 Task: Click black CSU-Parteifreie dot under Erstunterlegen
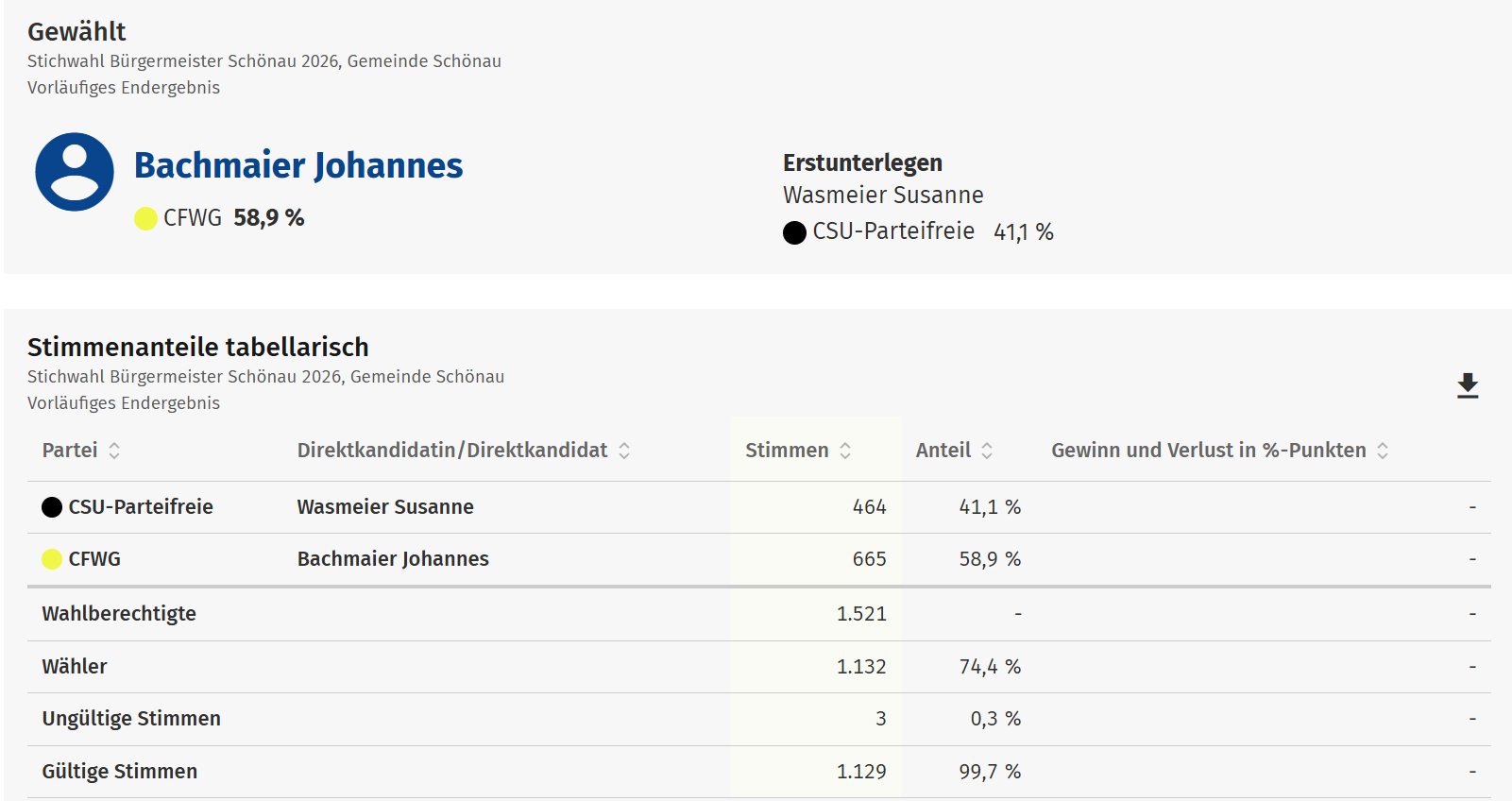coord(794,232)
